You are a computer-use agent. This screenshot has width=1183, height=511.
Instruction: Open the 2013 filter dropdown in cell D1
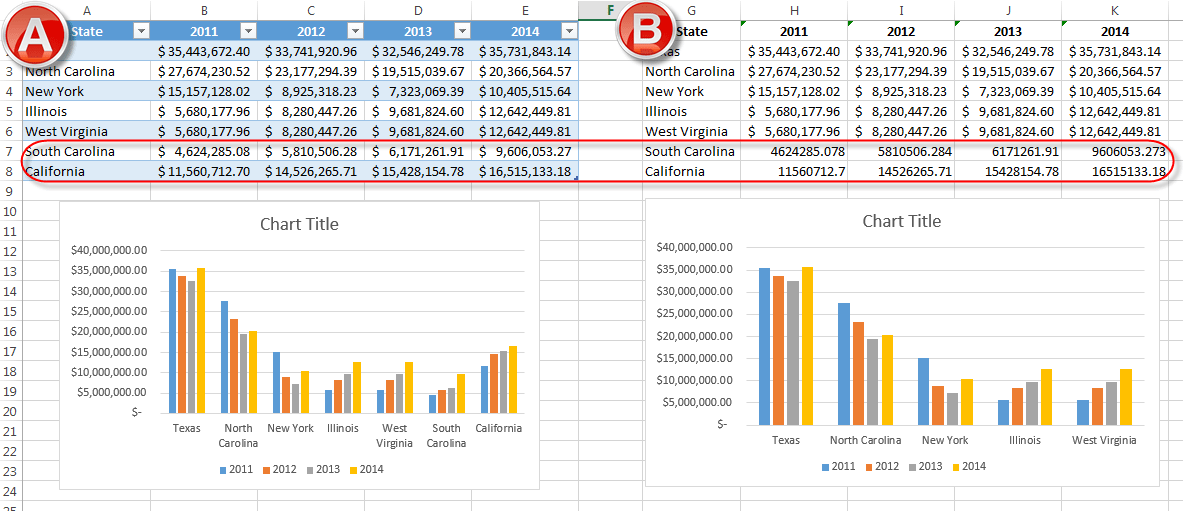pos(462,31)
